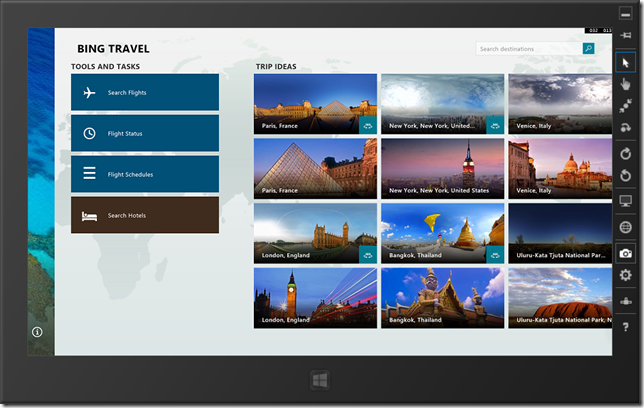This screenshot has width=644, height=408.
Task: Open change resolution monitor icon
Action: [625, 201]
